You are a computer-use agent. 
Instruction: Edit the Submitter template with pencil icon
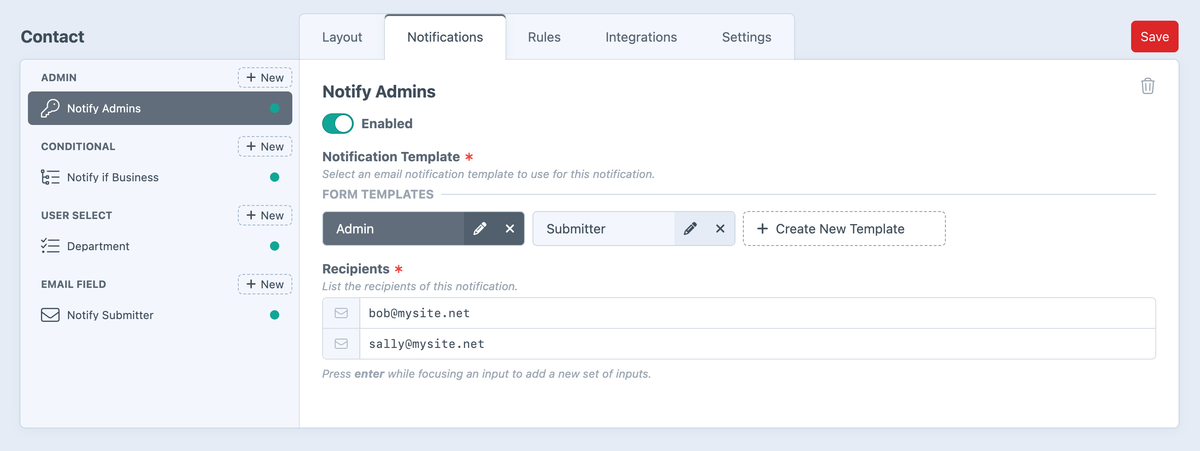690,229
